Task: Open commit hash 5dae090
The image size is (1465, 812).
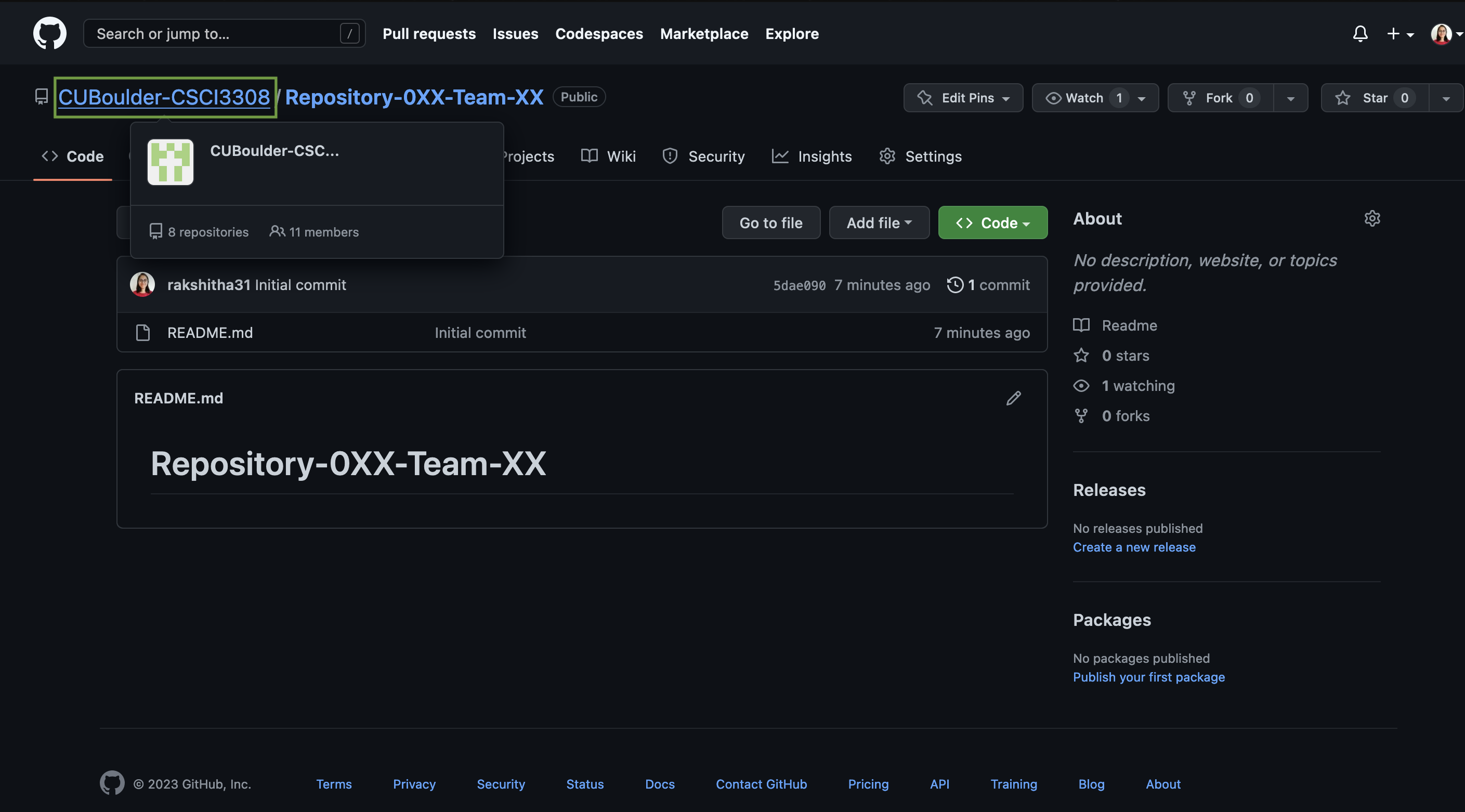Action: pos(799,285)
